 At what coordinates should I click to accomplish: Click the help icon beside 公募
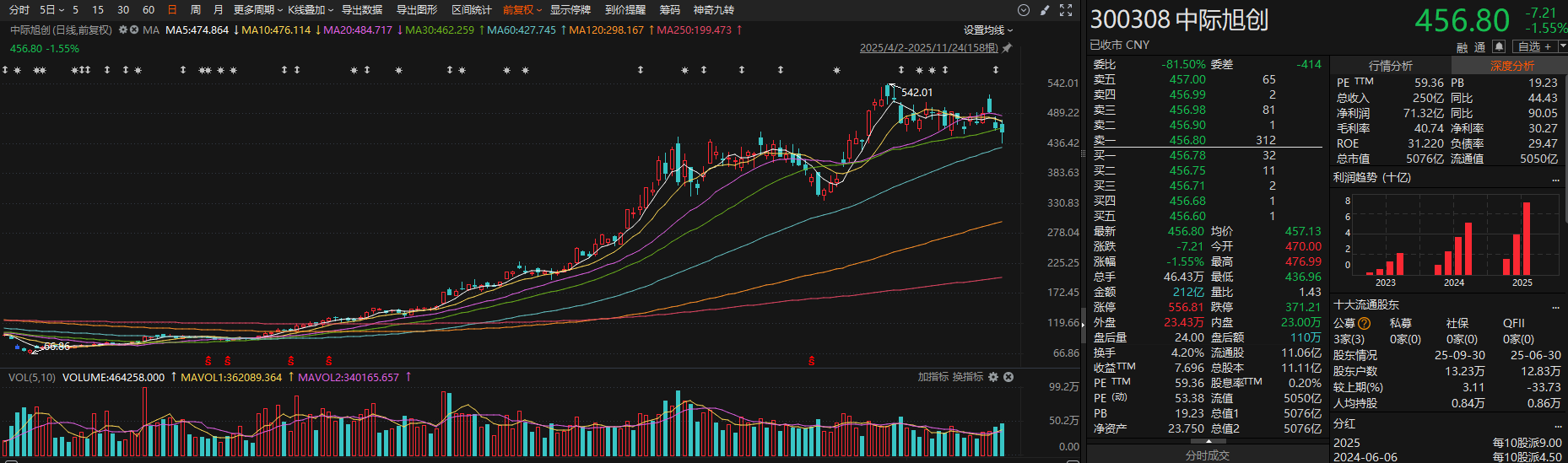(1365, 323)
